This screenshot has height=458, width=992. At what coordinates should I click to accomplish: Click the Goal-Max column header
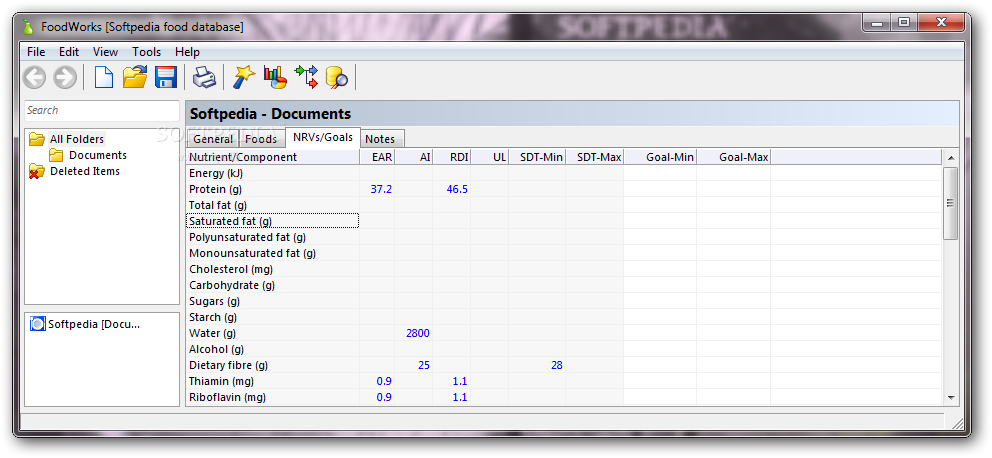click(734, 157)
